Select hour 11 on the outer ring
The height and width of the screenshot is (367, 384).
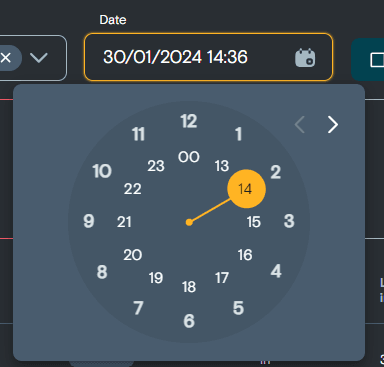[138, 134]
